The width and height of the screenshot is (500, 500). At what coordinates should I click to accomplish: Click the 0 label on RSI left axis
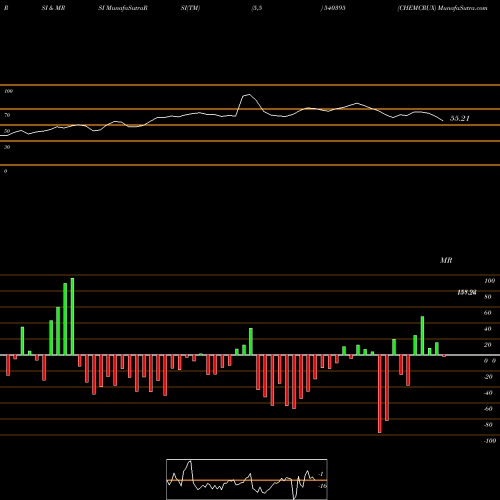point(5,171)
